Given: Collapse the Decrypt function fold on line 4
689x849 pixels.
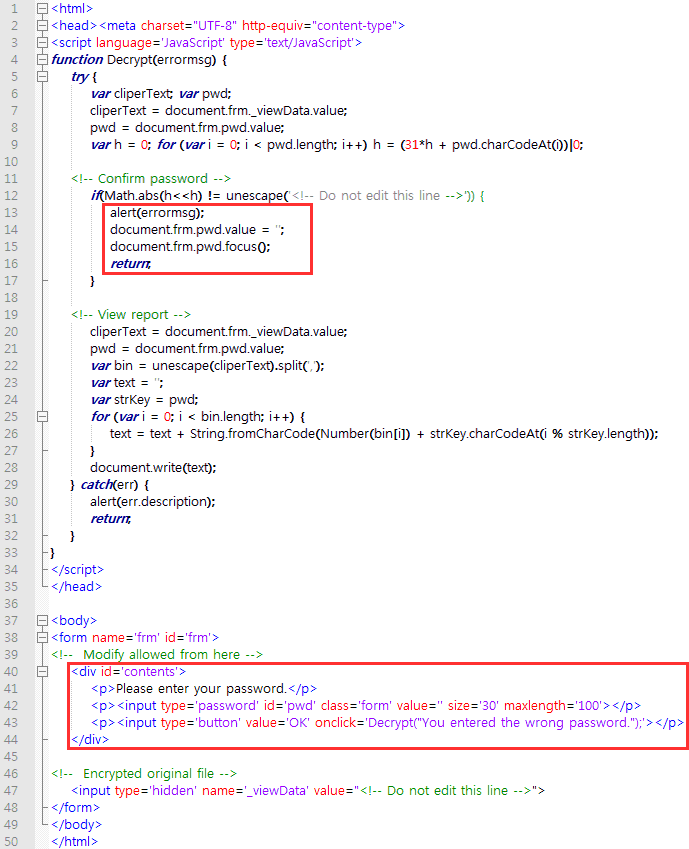Looking at the screenshot, I should (42, 60).
